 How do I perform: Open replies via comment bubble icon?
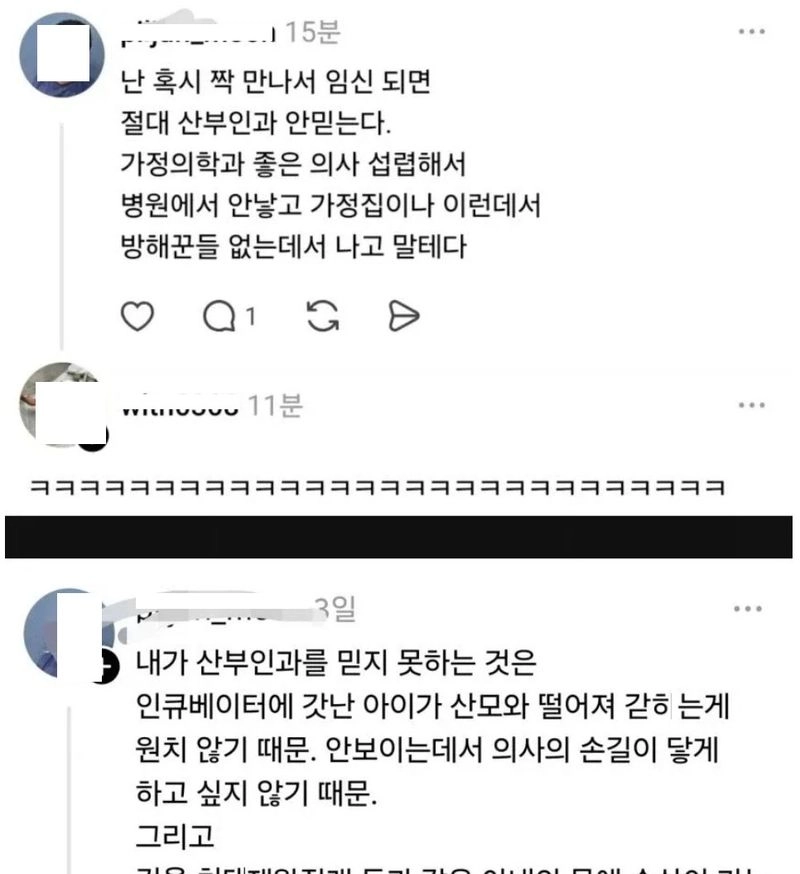point(219,316)
